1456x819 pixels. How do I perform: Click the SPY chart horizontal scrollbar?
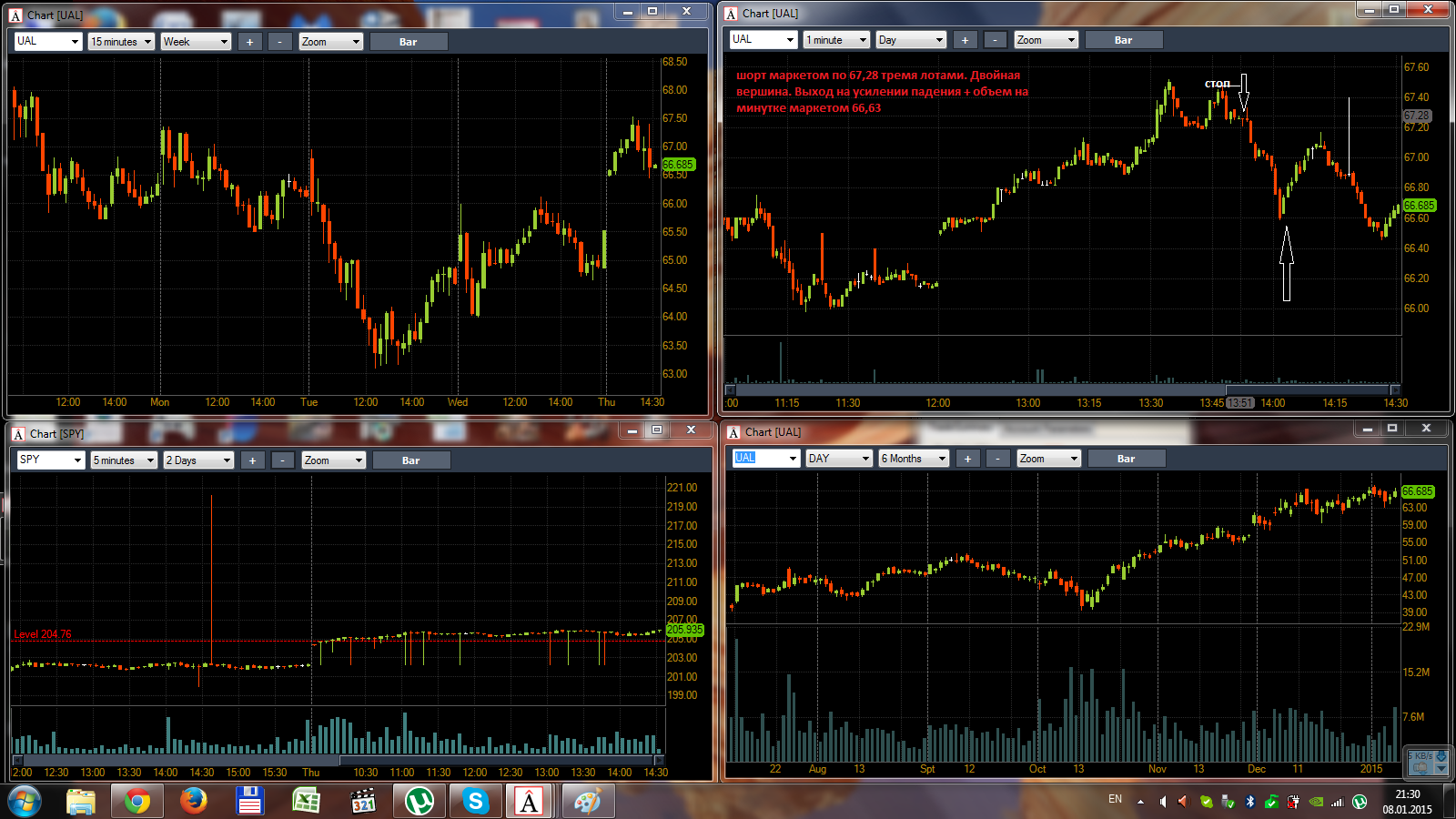(x=338, y=760)
